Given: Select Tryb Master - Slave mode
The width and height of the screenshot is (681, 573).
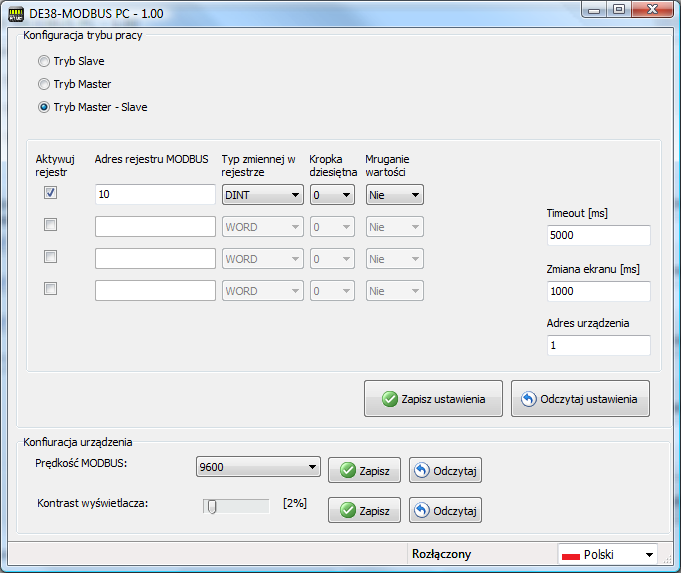Looking at the screenshot, I should click(44, 107).
